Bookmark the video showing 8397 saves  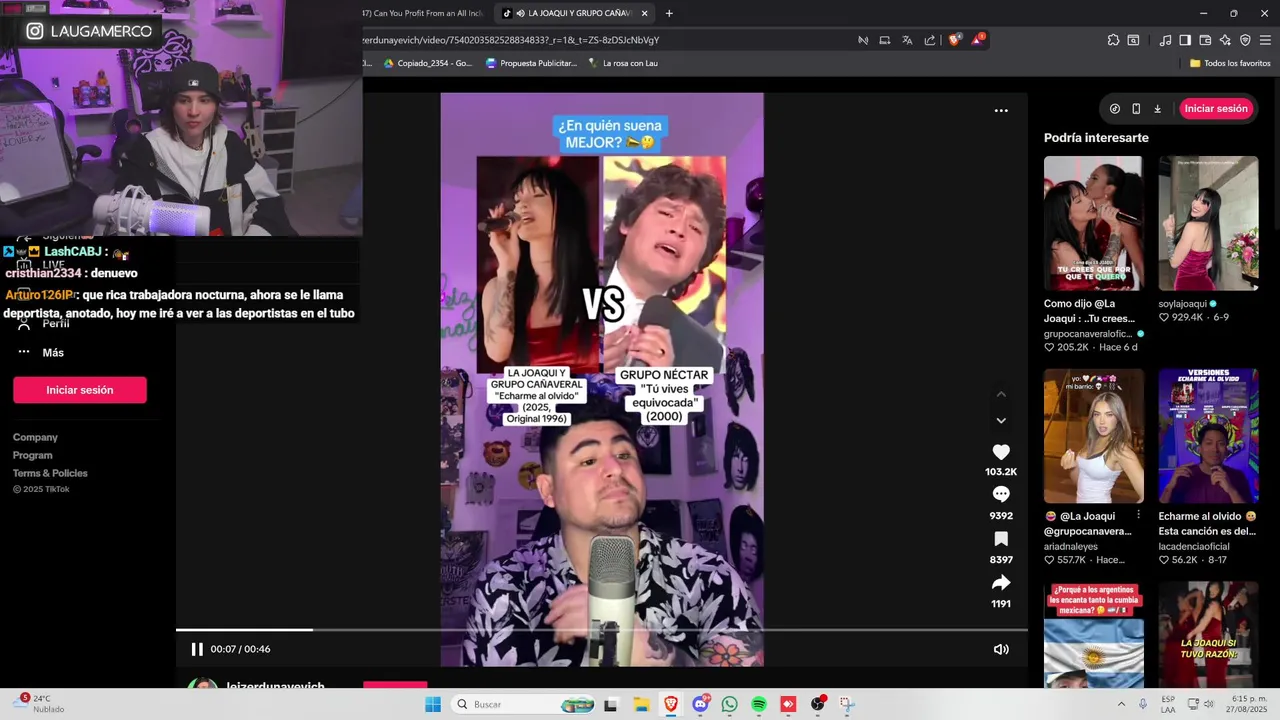tap(1001, 539)
